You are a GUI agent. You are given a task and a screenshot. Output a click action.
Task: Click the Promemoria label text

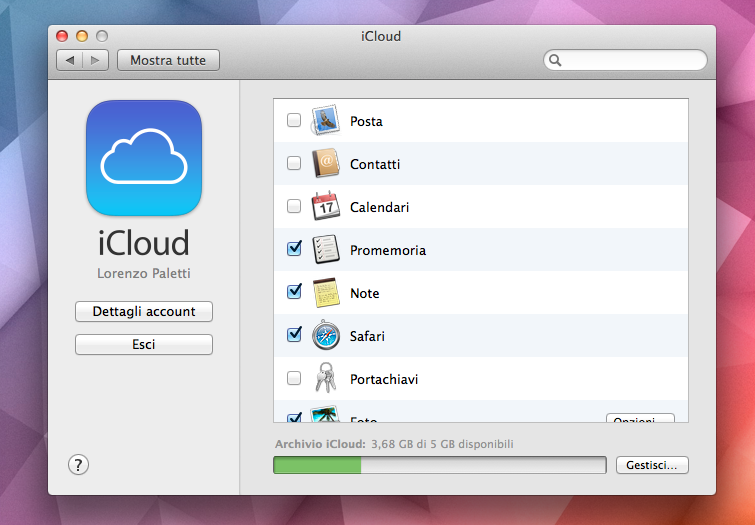pos(388,250)
